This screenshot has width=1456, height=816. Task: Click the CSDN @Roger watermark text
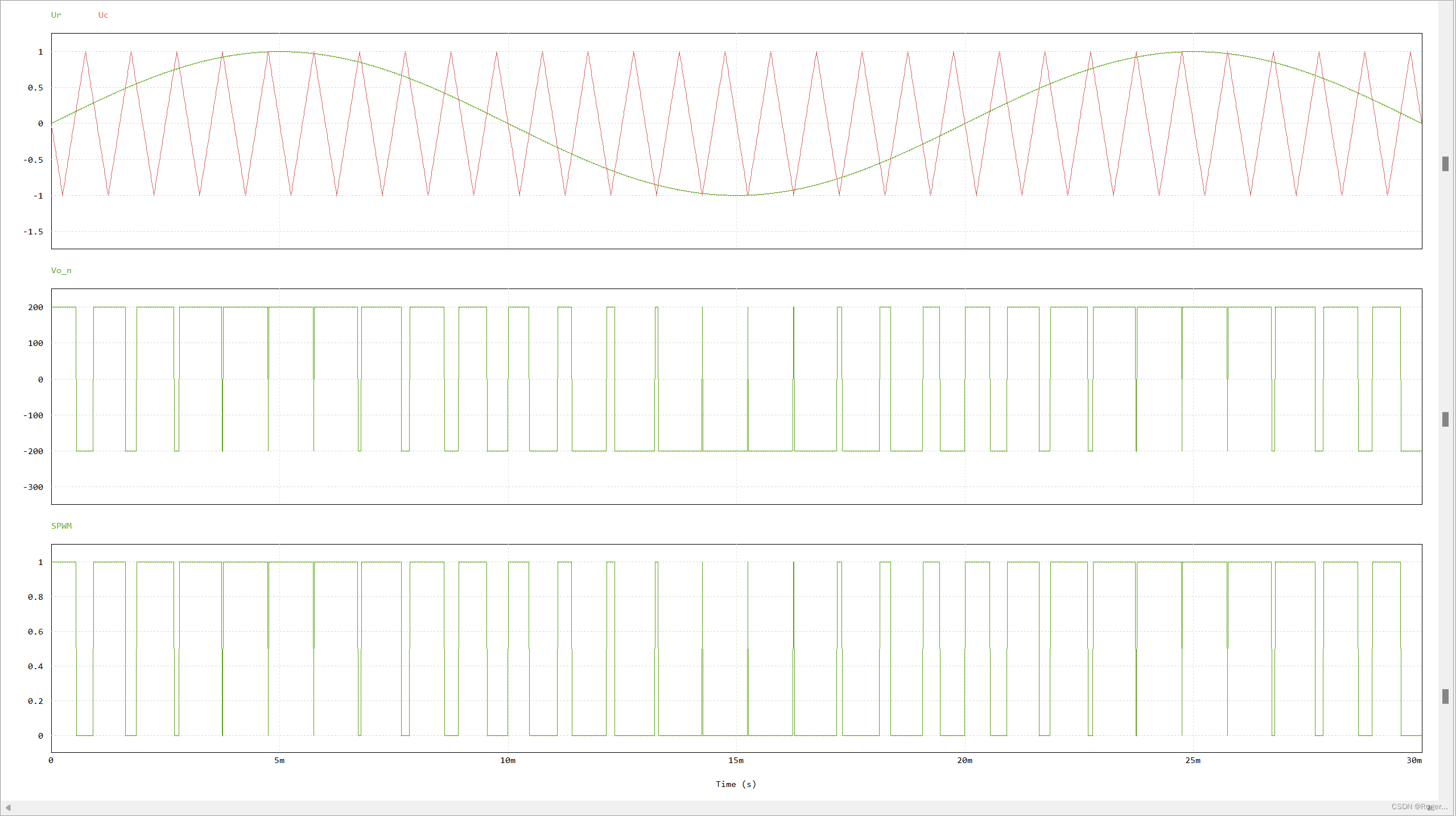[x=1419, y=806]
